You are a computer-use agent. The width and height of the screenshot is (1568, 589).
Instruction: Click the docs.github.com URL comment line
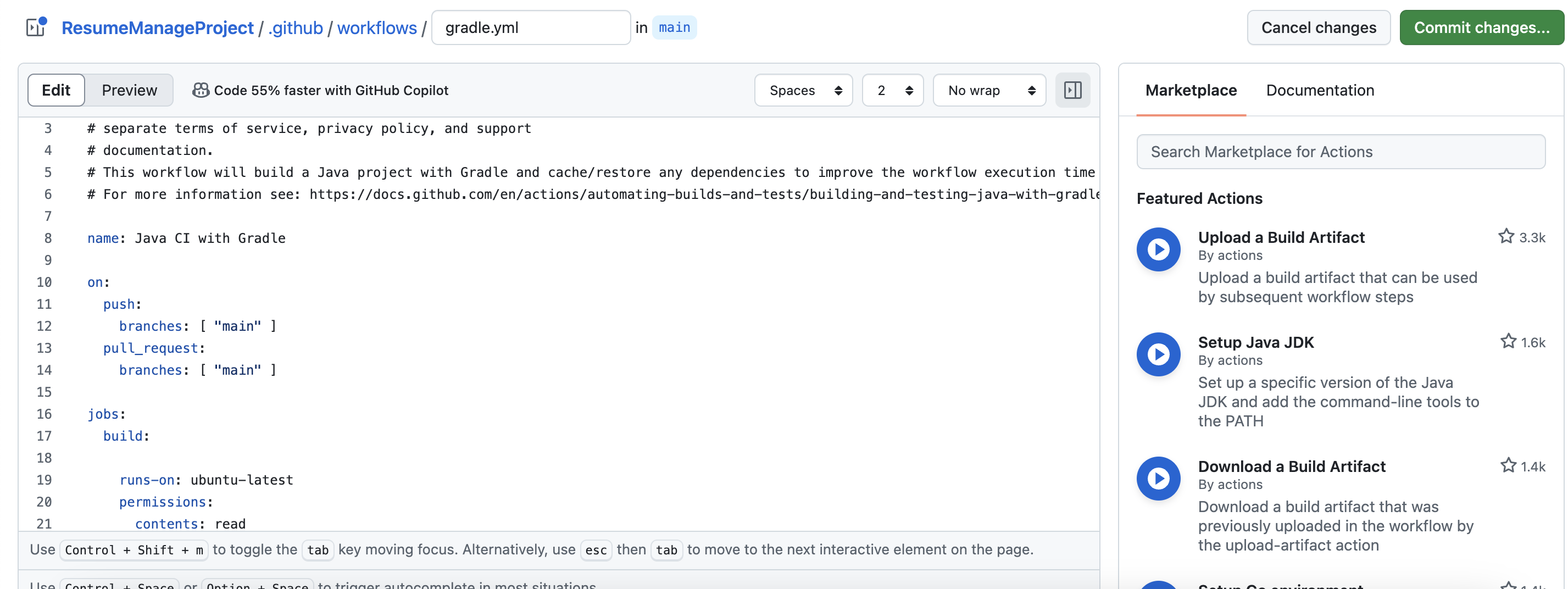pyautogui.click(x=593, y=194)
